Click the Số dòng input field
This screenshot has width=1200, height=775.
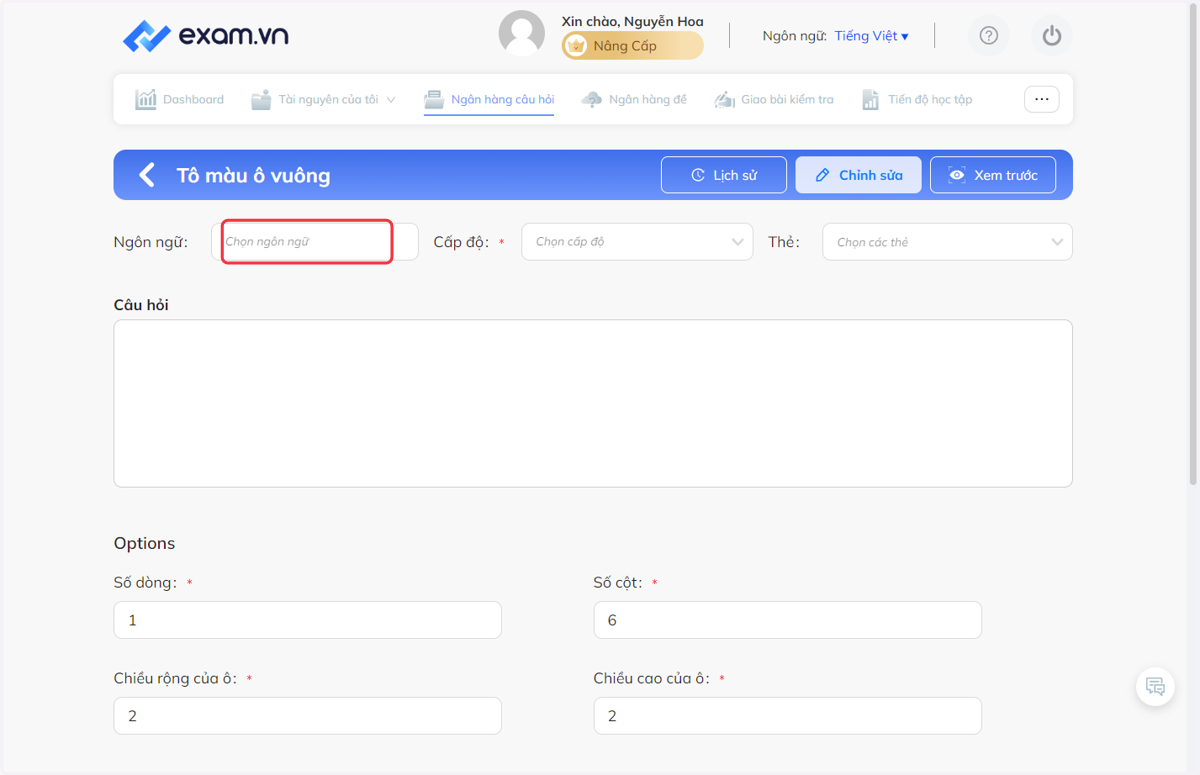[x=308, y=620]
